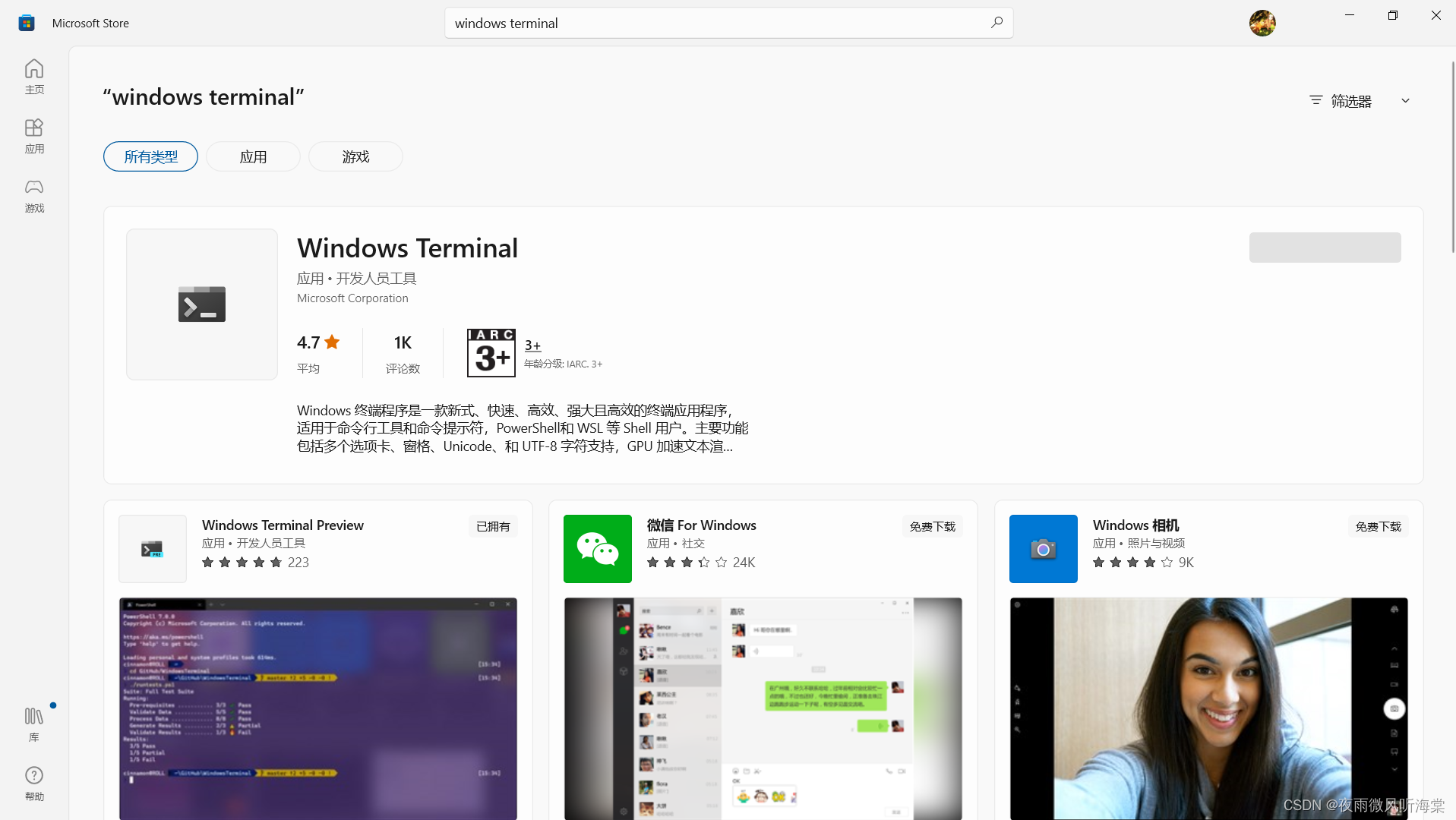The width and height of the screenshot is (1456, 820).
Task: Open the Windows Terminal title
Action: pos(408,248)
